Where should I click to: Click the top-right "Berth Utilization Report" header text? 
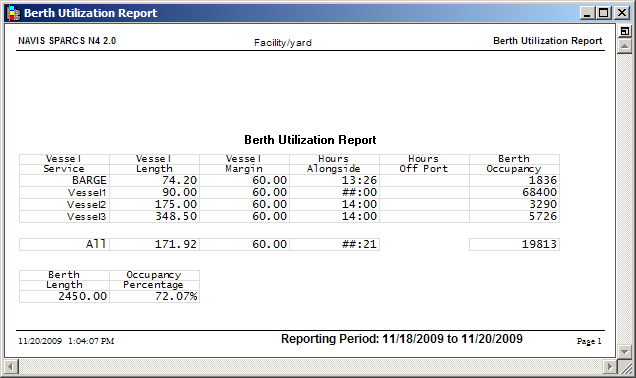tap(548, 41)
